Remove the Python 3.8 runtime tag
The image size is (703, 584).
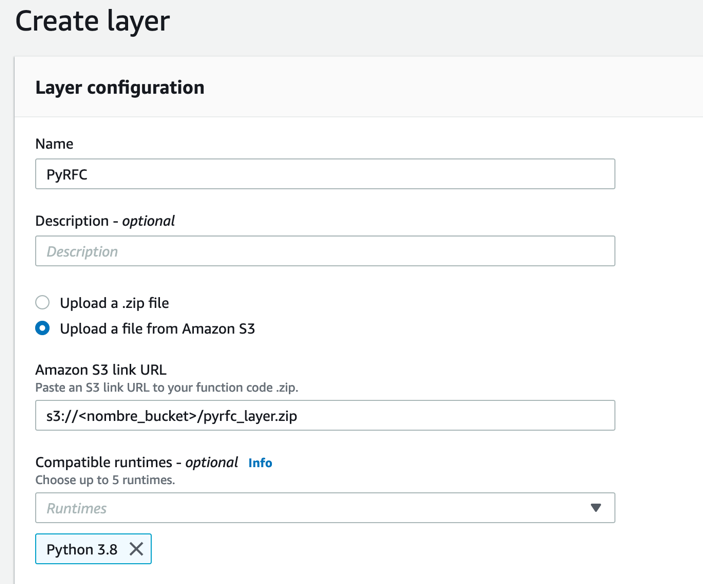[x=136, y=549]
